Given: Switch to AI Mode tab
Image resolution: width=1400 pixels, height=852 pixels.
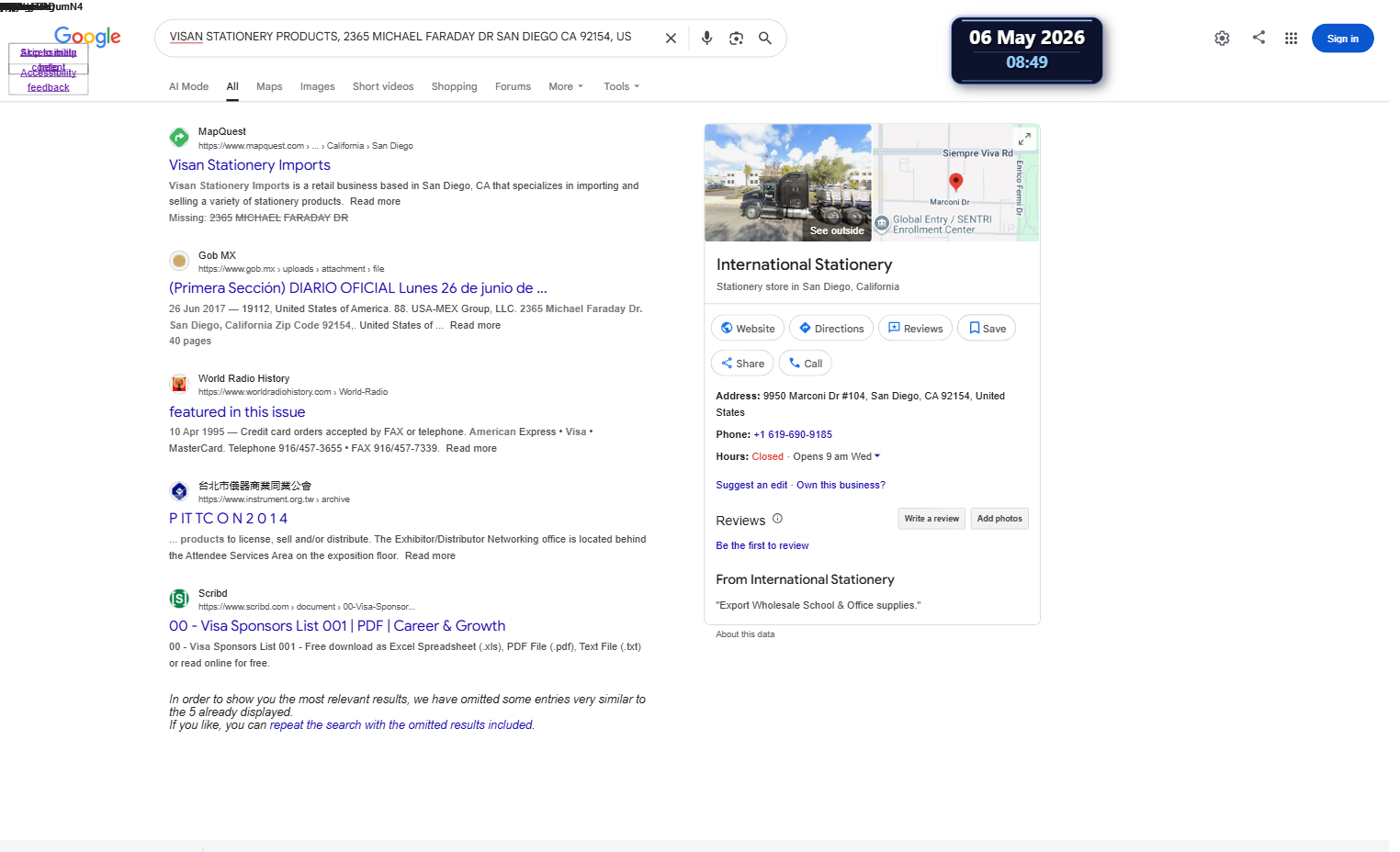Looking at the screenshot, I should tap(188, 86).
